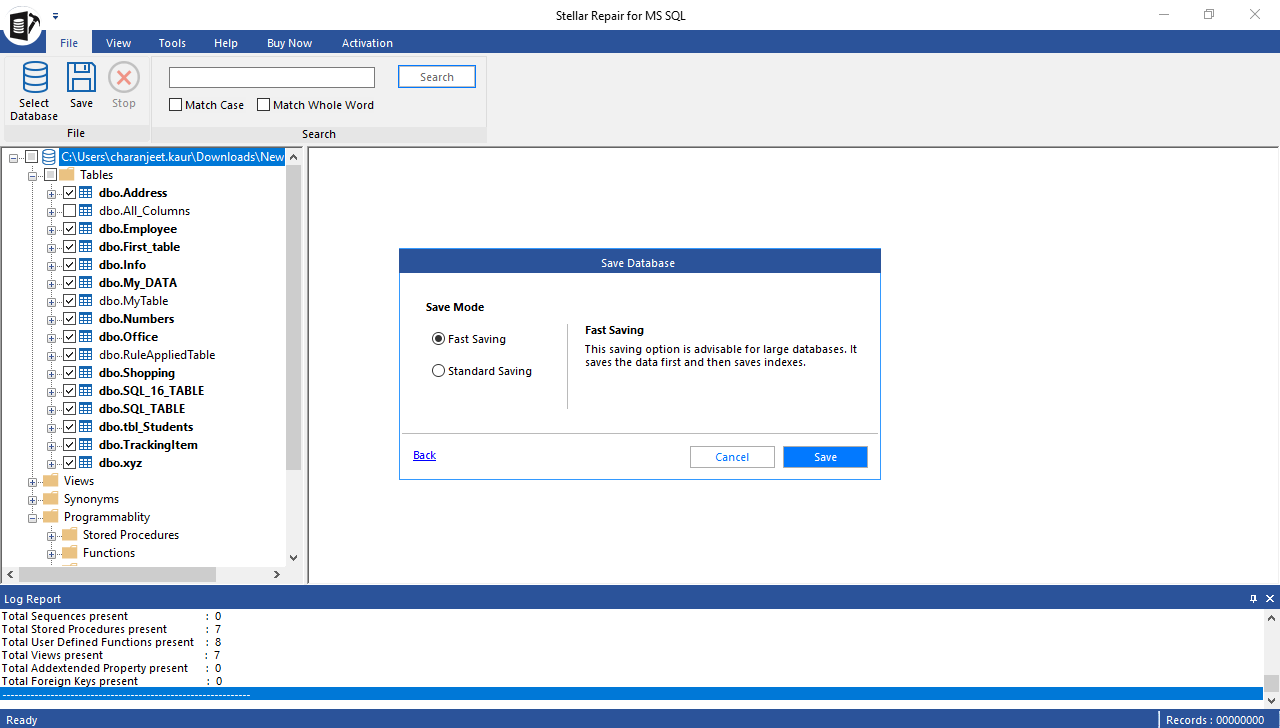Close the Log Report panel
Image resolution: width=1280 pixels, height=728 pixels.
(1270, 599)
